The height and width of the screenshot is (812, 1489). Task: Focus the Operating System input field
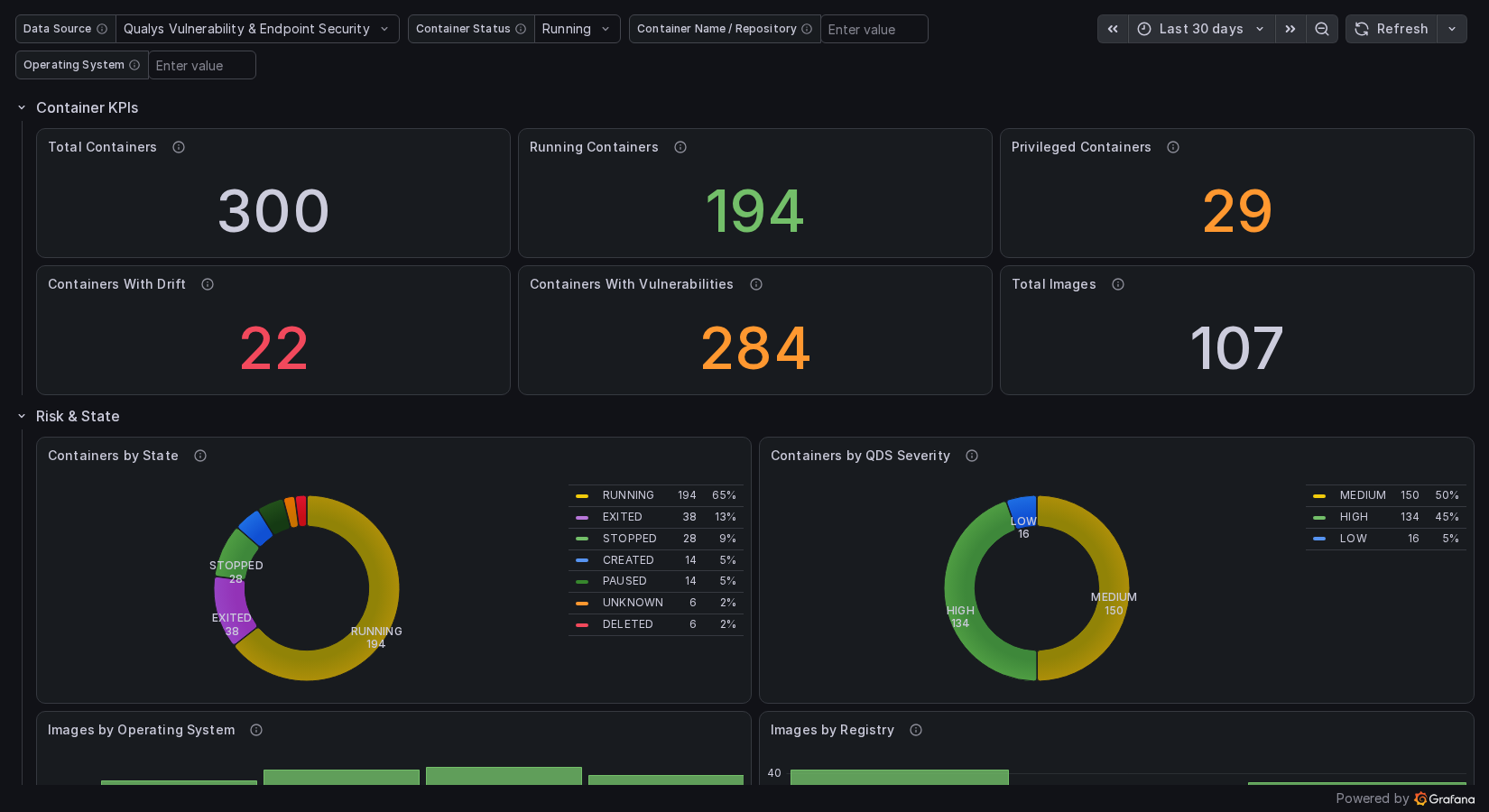pos(202,65)
